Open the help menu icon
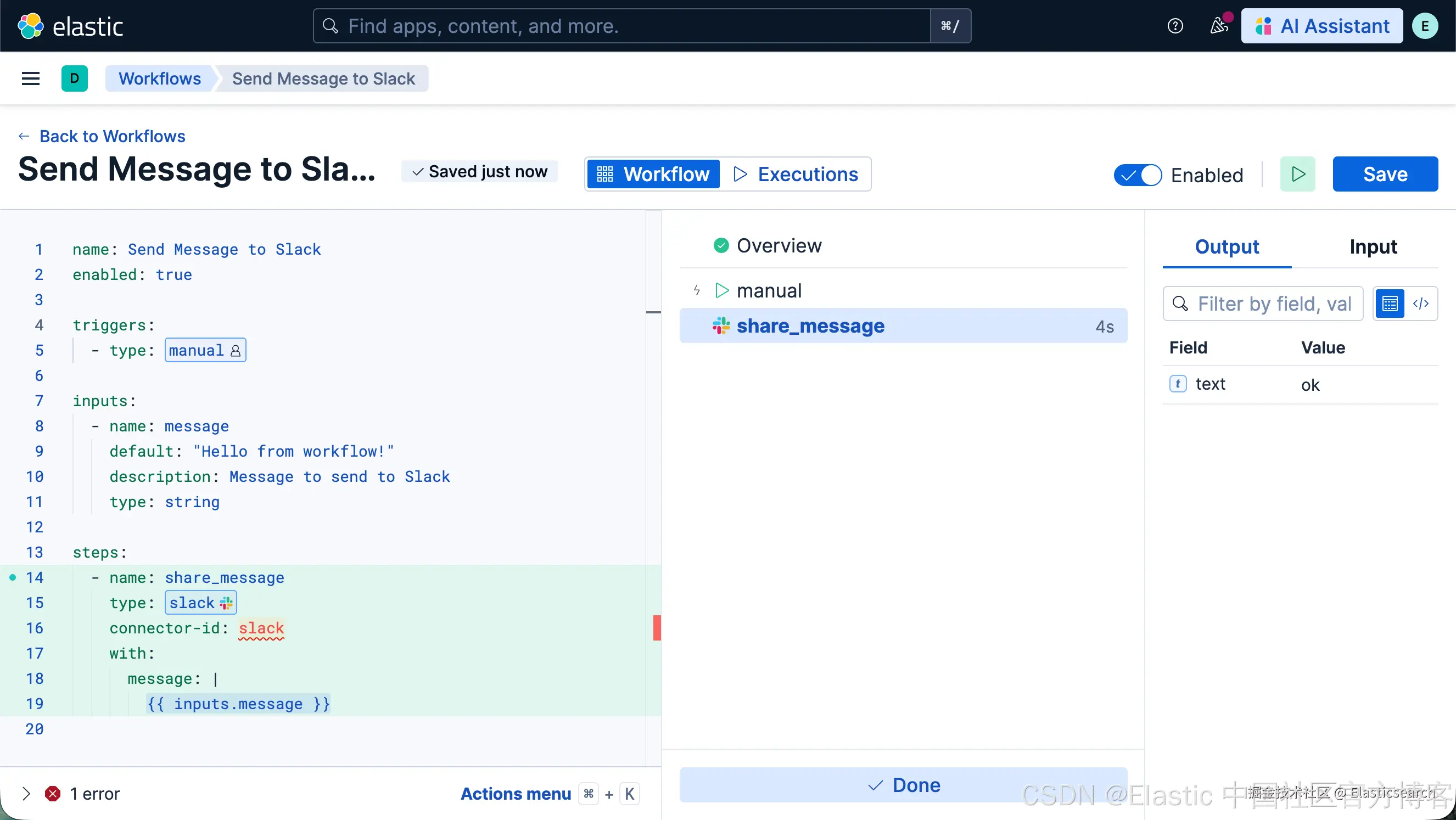The height and width of the screenshot is (820, 1456). coord(1175,26)
